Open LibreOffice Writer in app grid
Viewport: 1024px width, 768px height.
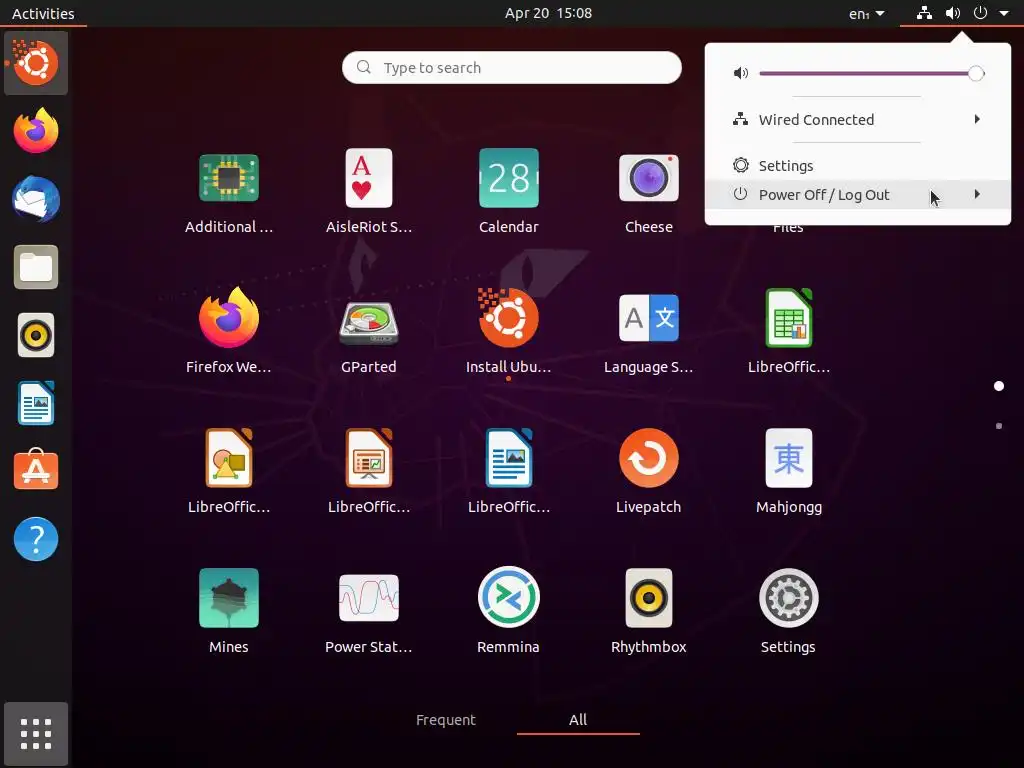click(509, 458)
